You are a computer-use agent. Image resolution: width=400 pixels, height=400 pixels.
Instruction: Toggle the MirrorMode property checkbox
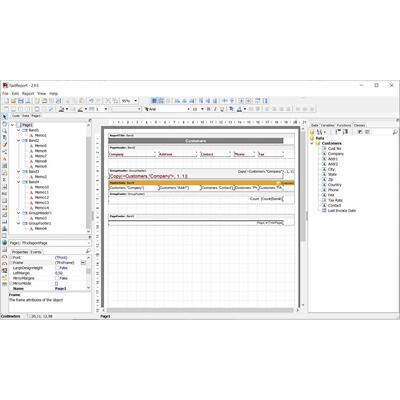click(57, 283)
